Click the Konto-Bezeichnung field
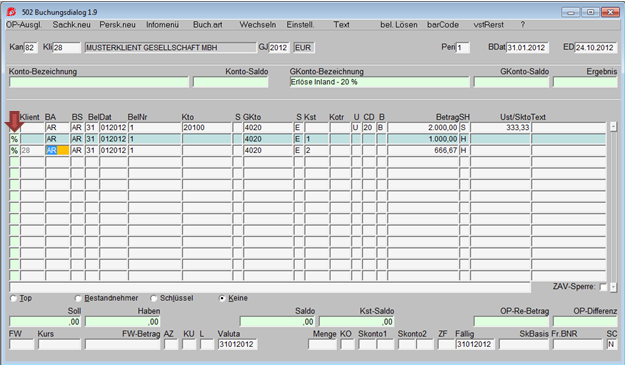This screenshot has height=365, width=625. pyautogui.click(x=98, y=82)
